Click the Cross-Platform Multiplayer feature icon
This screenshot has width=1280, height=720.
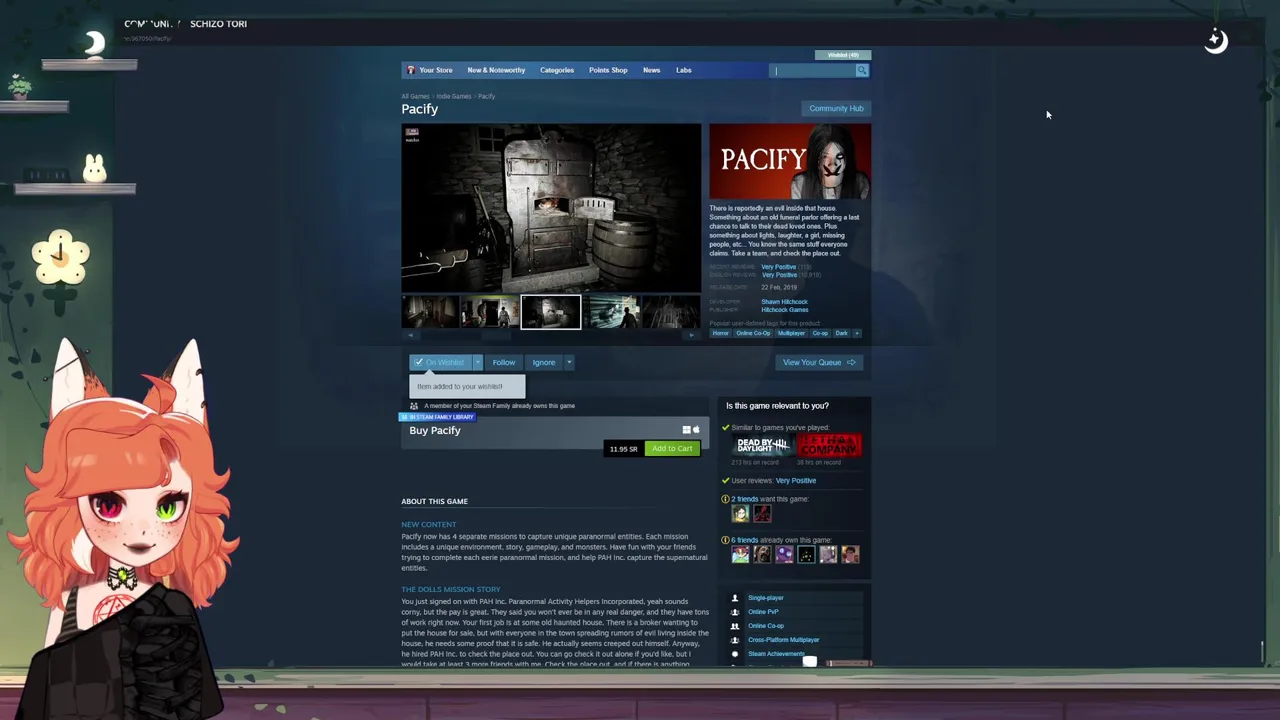point(735,640)
